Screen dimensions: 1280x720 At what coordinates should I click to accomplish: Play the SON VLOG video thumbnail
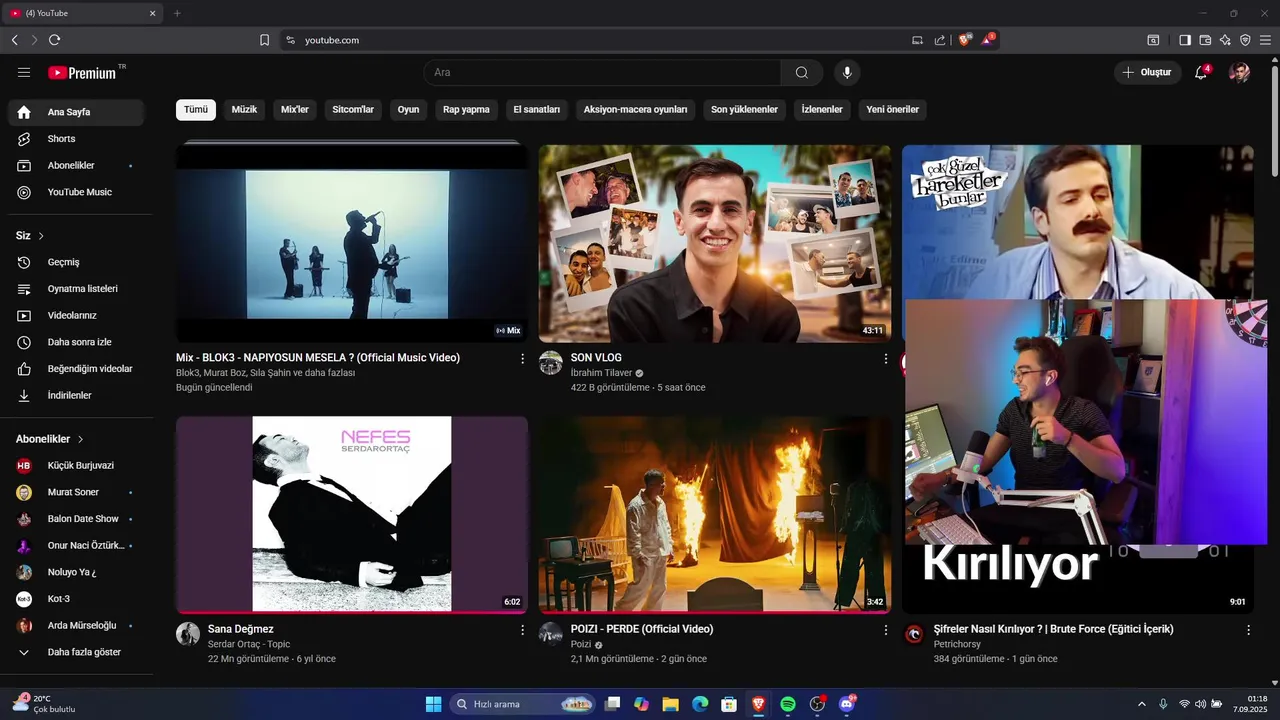coord(715,243)
